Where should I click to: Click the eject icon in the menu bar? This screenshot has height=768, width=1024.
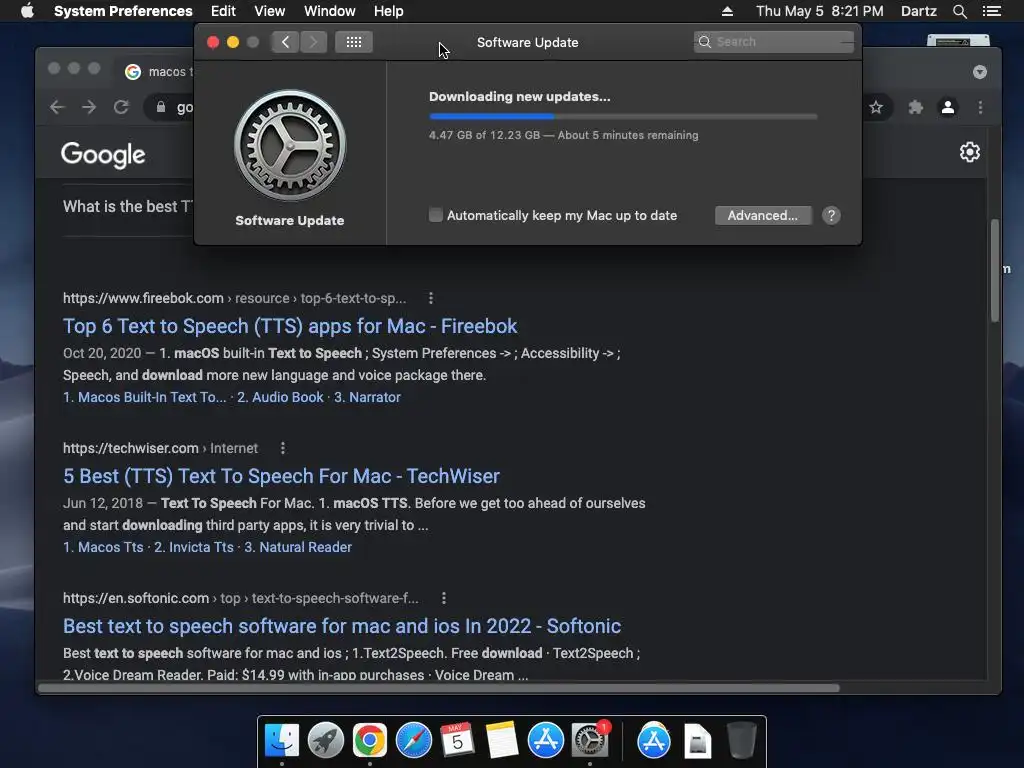pyautogui.click(x=727, y=11)
